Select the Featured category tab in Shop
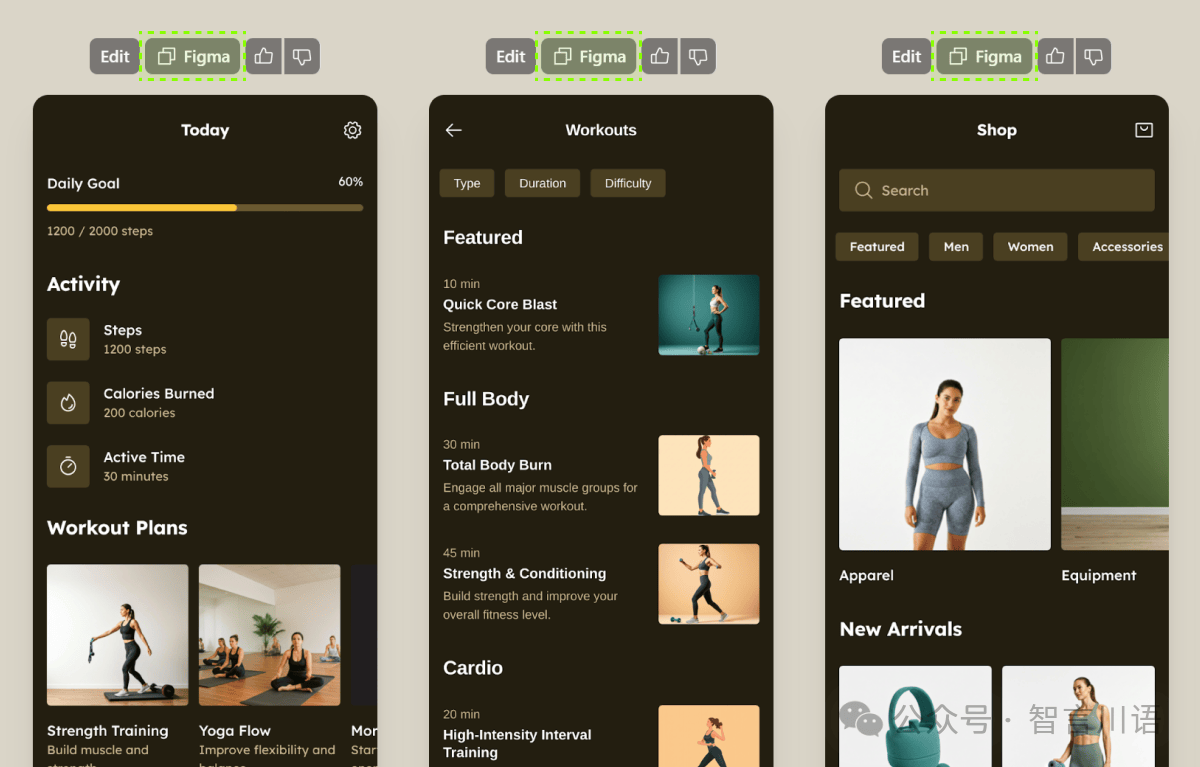1200x767 pixels. coord(877,247)
